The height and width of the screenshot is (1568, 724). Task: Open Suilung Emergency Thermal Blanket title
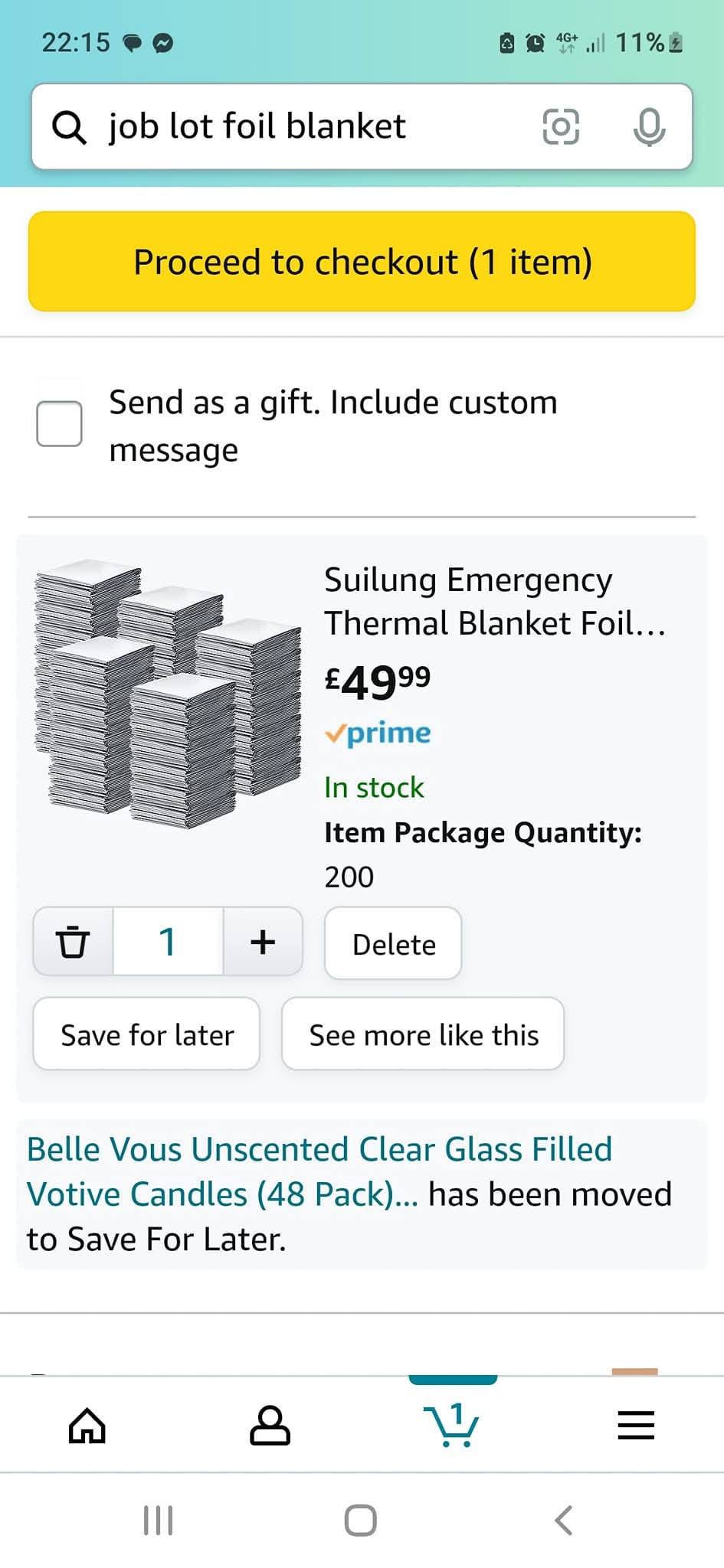click(495, 601)
